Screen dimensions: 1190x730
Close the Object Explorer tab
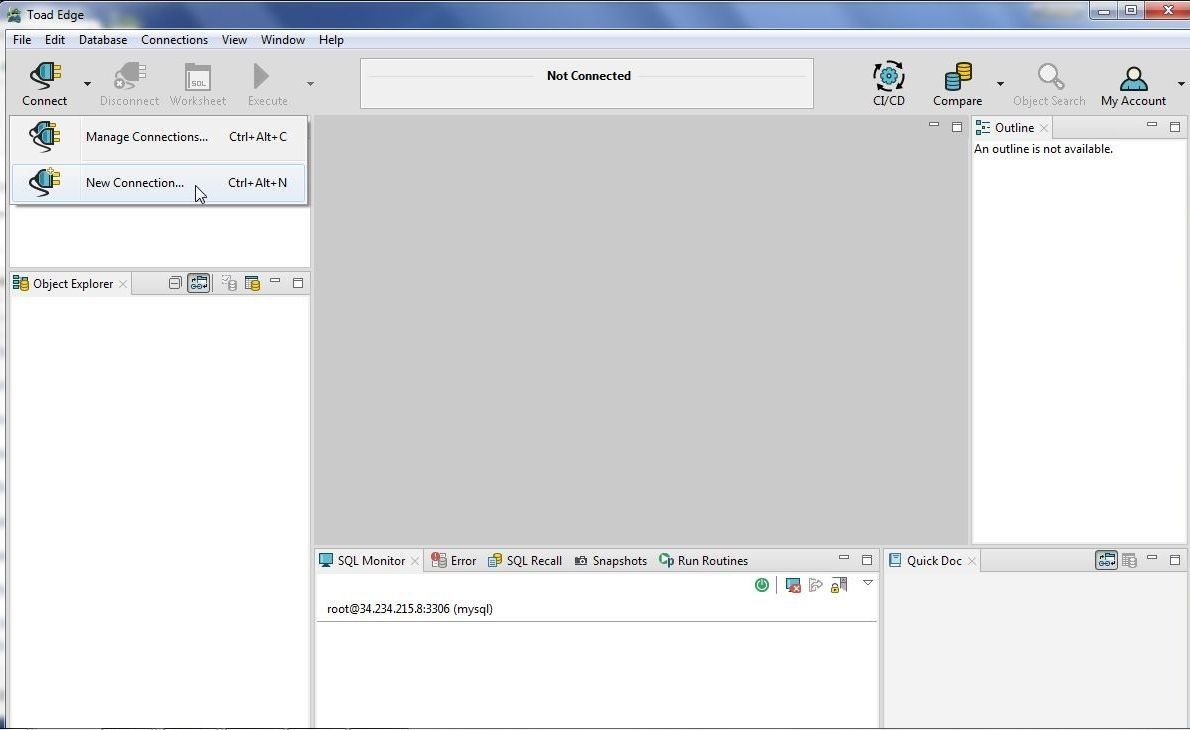pyautogui.click(x=123, y=284)
